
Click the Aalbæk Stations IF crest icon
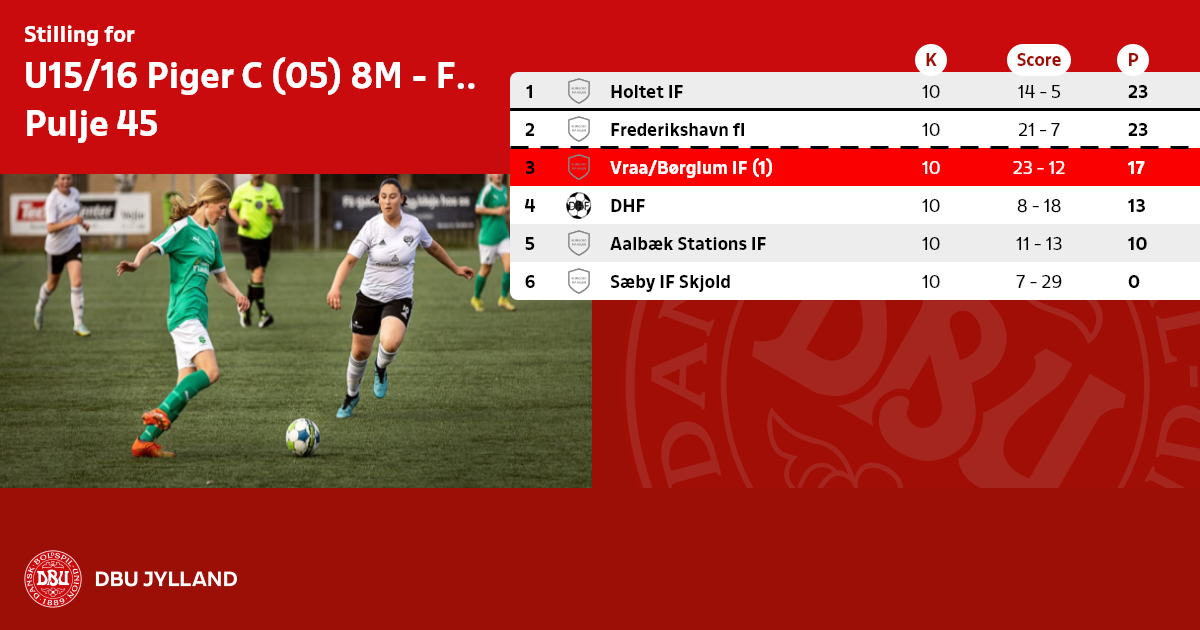pyautogui.click(x=578, y=244)
